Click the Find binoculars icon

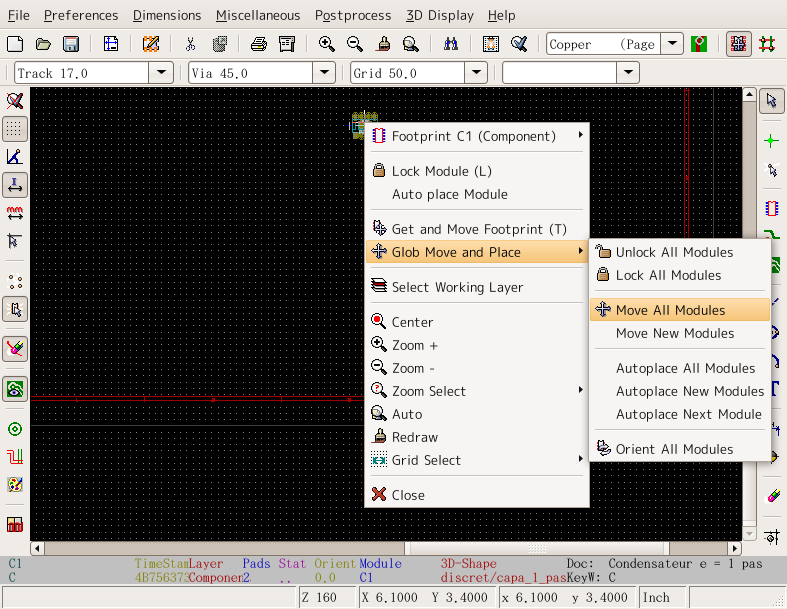(x=450, y=44)
